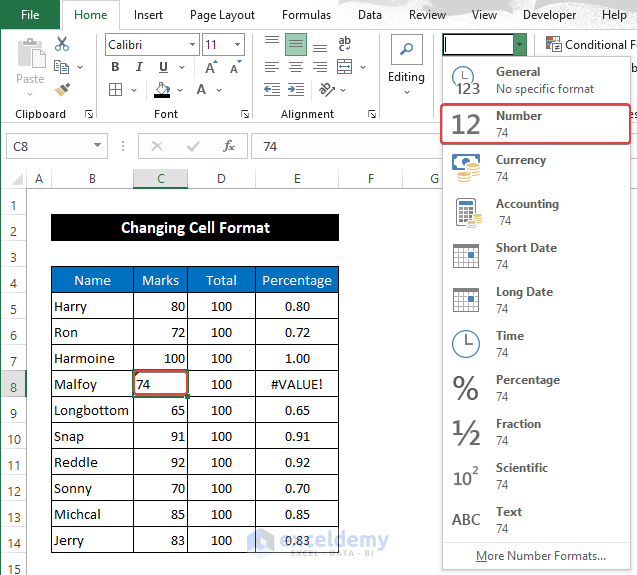Open More Number Formats link
Image resolution: width=637 pixels, height=575 pixels.
tap(540, 555)
